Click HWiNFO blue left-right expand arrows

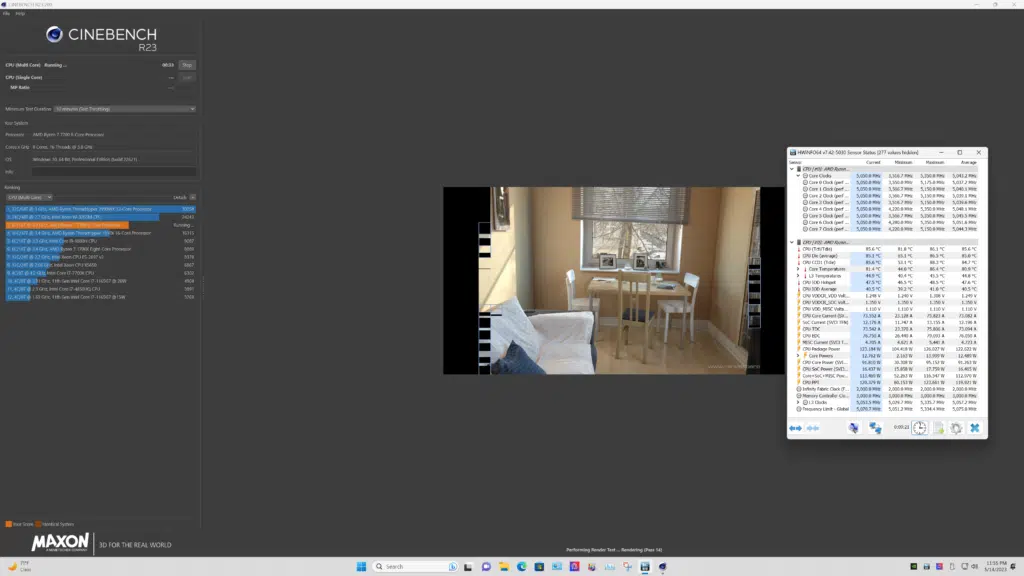[x=795, y=428]
